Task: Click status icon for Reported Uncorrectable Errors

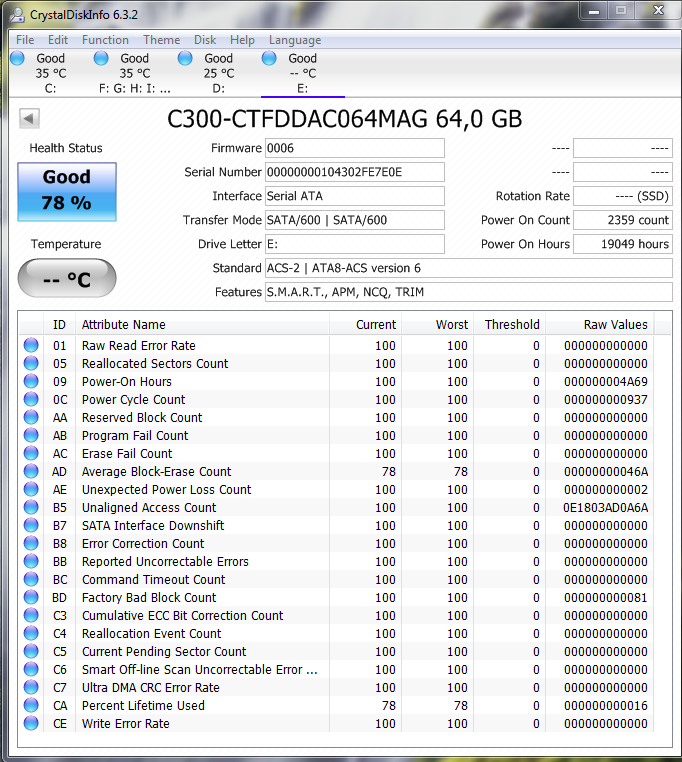Action: (x=31, y=561)
